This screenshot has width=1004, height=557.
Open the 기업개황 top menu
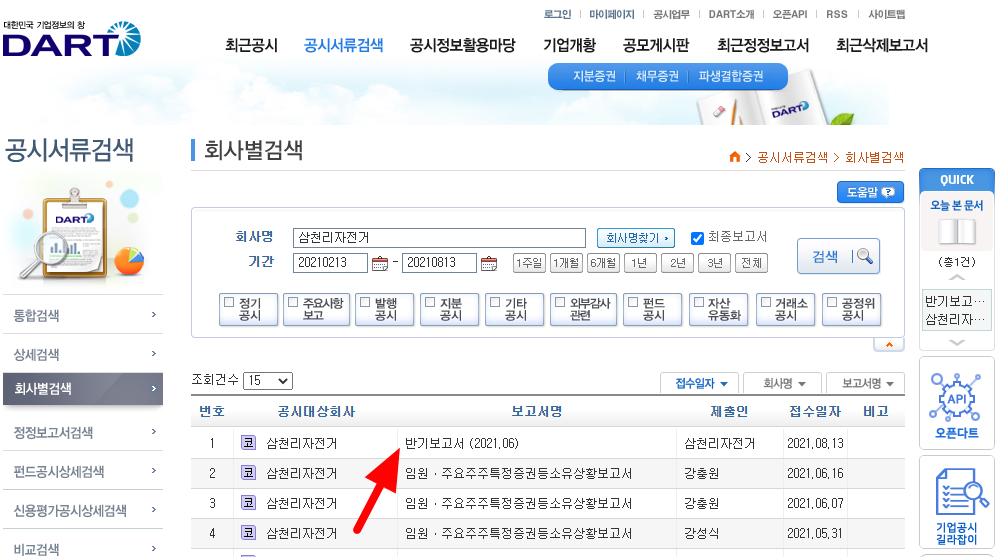[569, 45]
